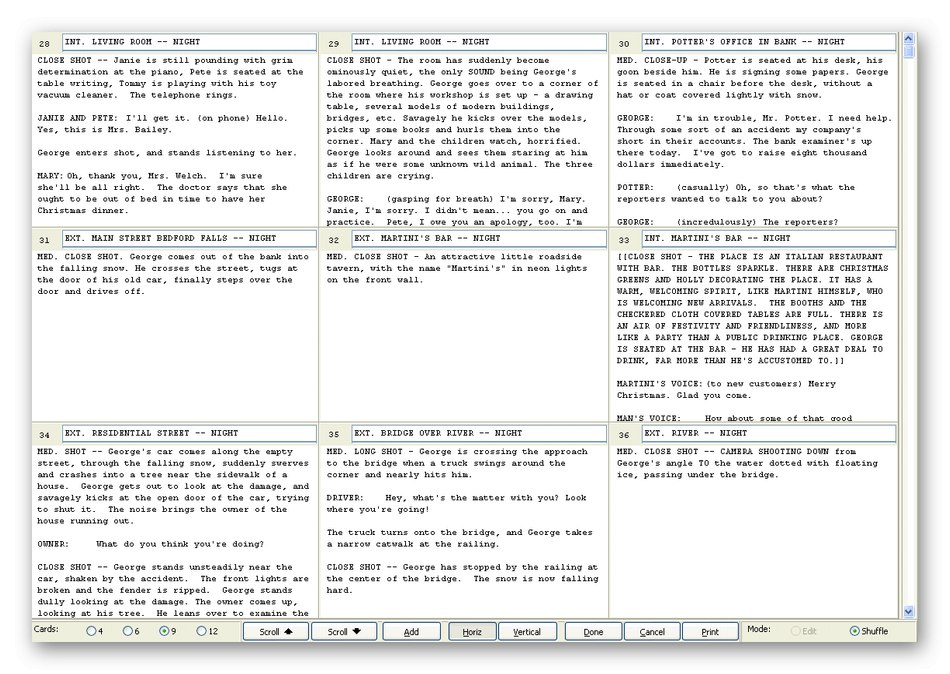
Task: Click heading field EXT. RIVER -- NIGHT
Action: pyautogui.click(x=768, y=433)
